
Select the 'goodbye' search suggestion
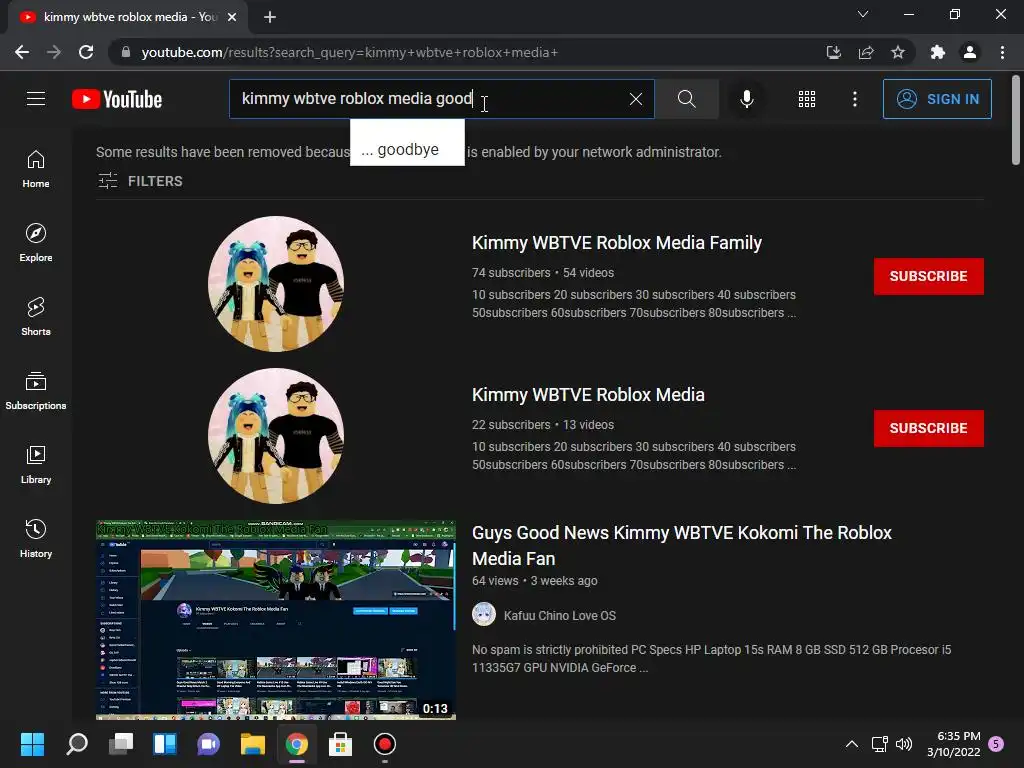click(407, 150)
